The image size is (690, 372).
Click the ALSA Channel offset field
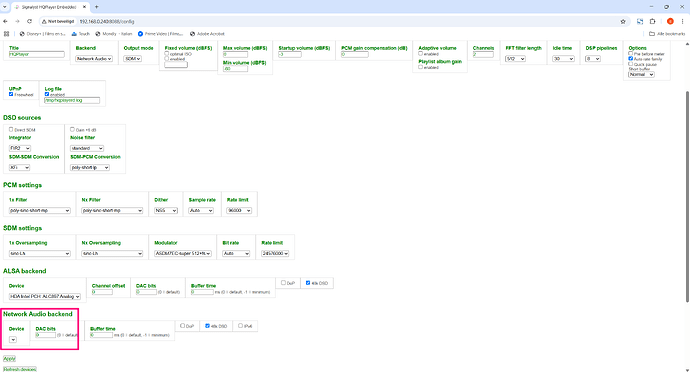(102, 292)
